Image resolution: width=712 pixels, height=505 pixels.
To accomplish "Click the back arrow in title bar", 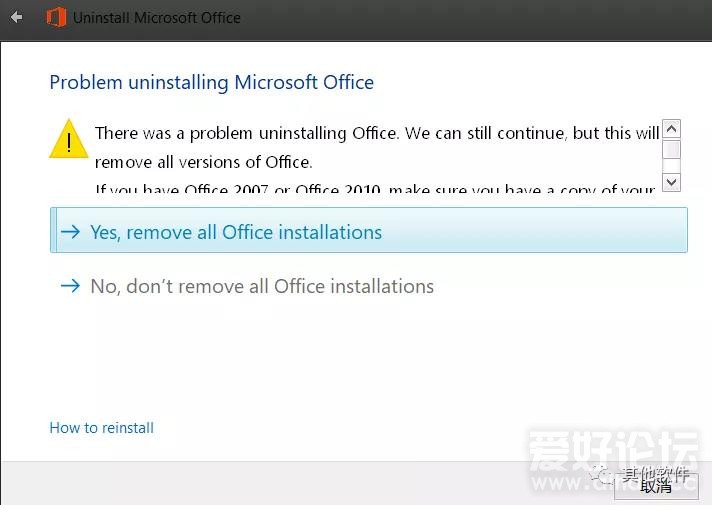I will point(16,17).
